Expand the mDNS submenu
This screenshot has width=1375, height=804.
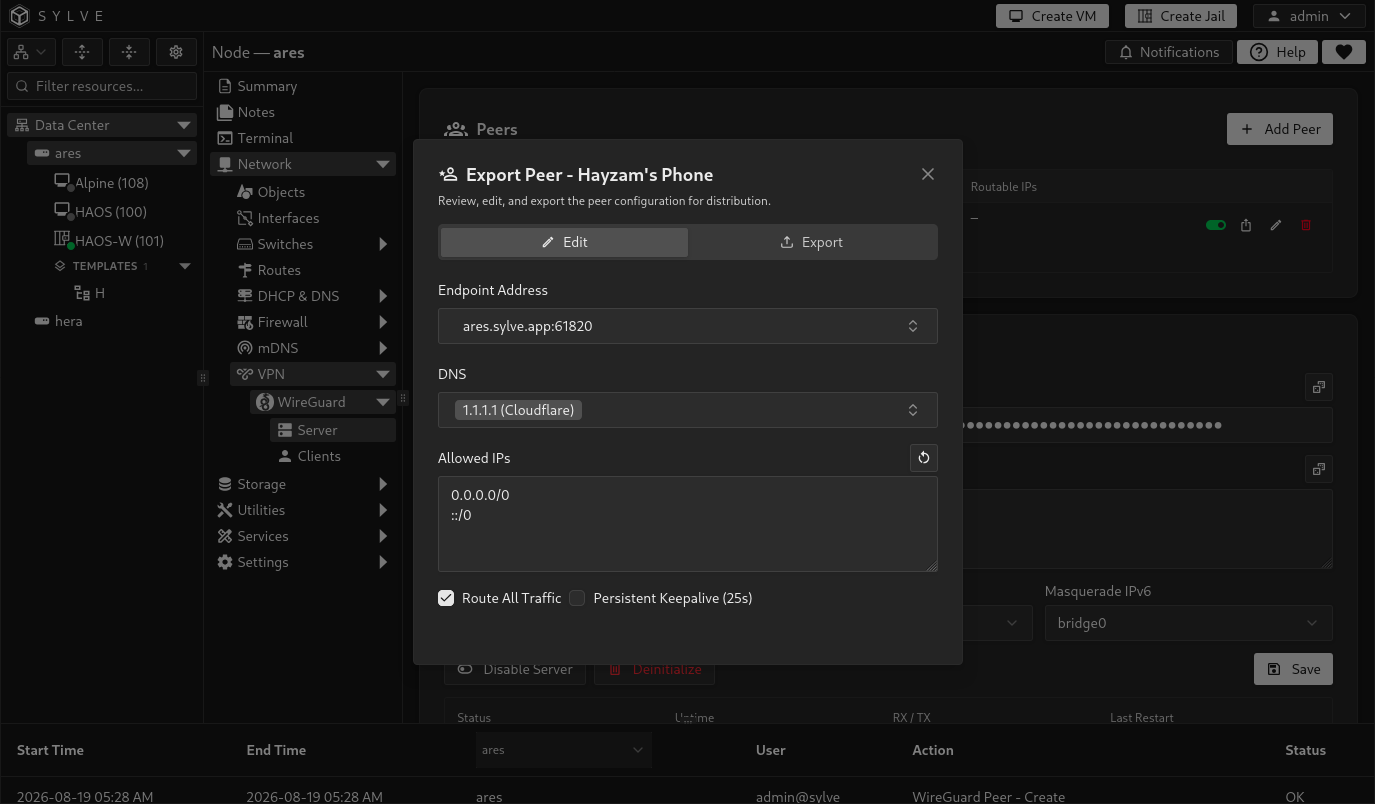(383, 348)
